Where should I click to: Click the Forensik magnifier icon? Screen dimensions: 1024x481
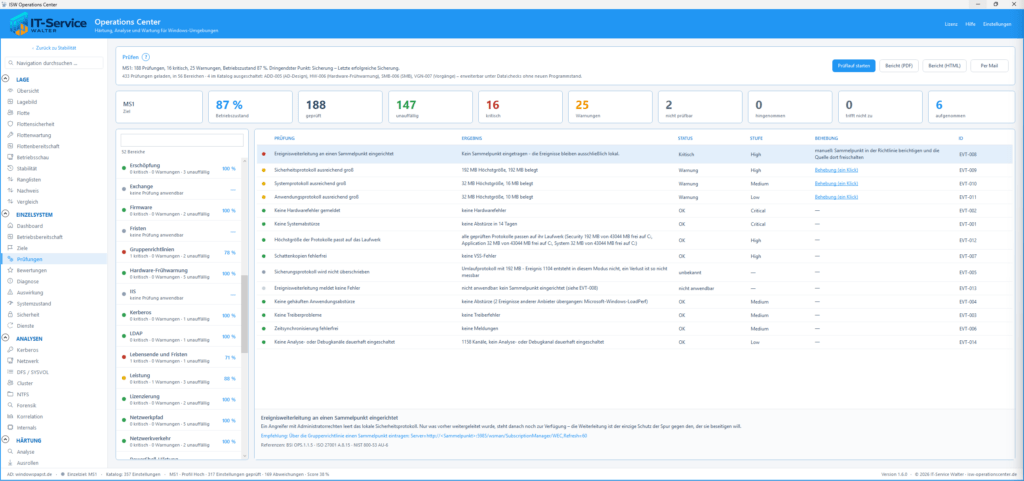coord(10,405)
